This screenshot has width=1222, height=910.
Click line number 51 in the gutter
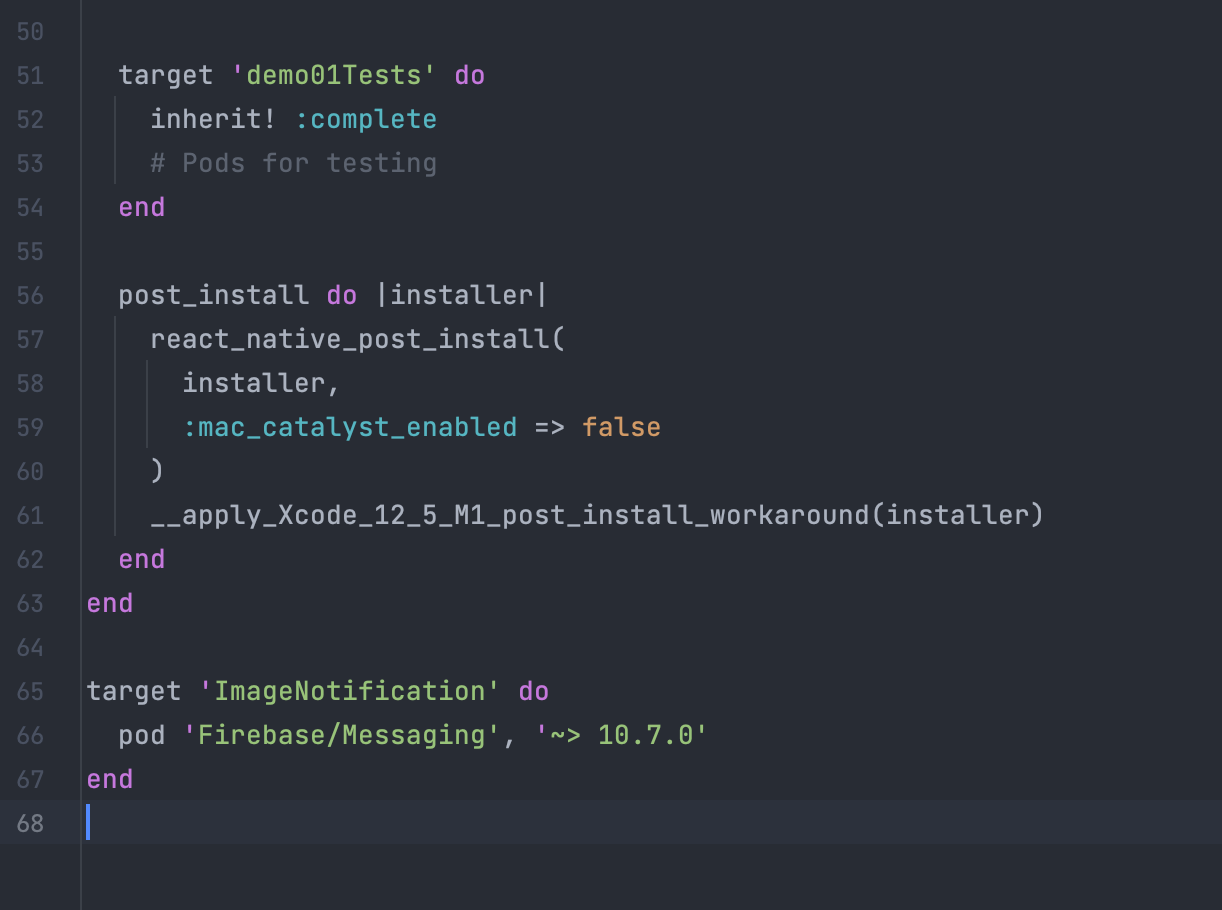[x=30, y=76]
